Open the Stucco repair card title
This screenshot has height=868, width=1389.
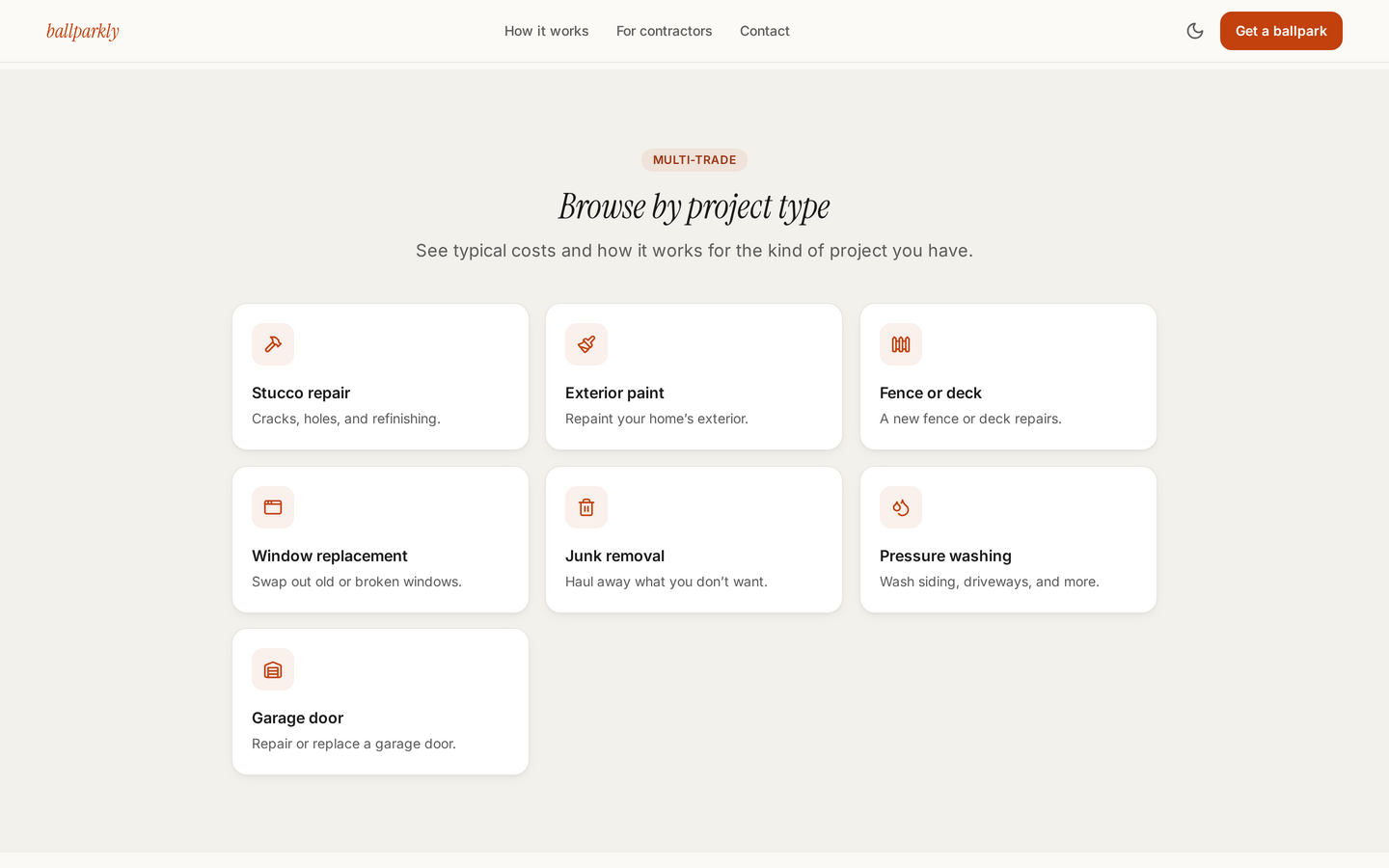point(301,393)
